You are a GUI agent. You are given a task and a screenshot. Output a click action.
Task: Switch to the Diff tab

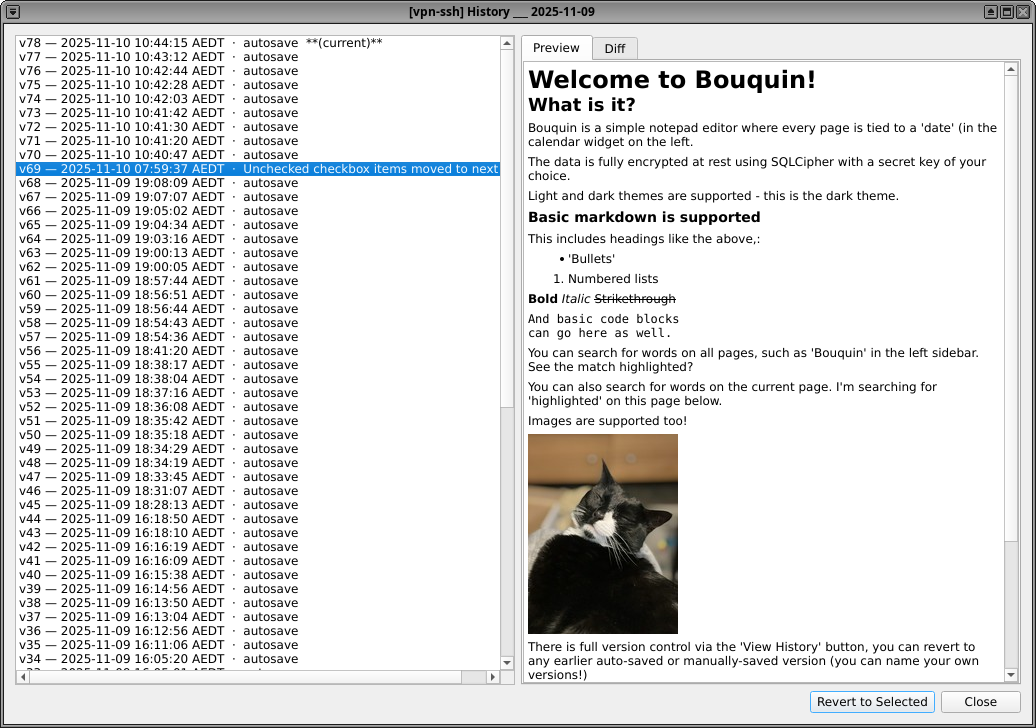click(x=614, y=48)
